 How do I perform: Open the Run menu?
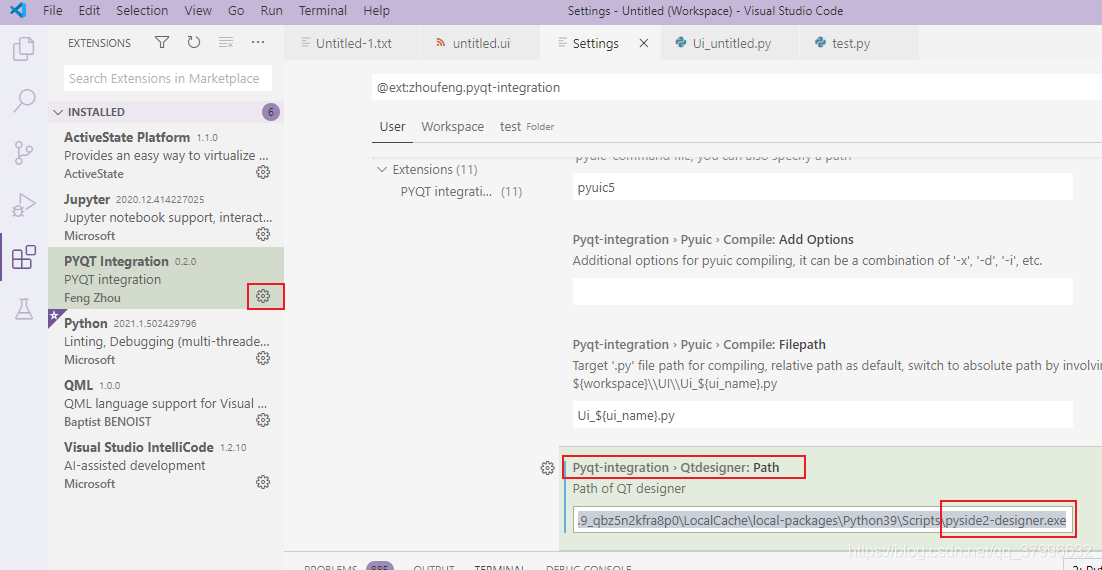pos(271,11)
